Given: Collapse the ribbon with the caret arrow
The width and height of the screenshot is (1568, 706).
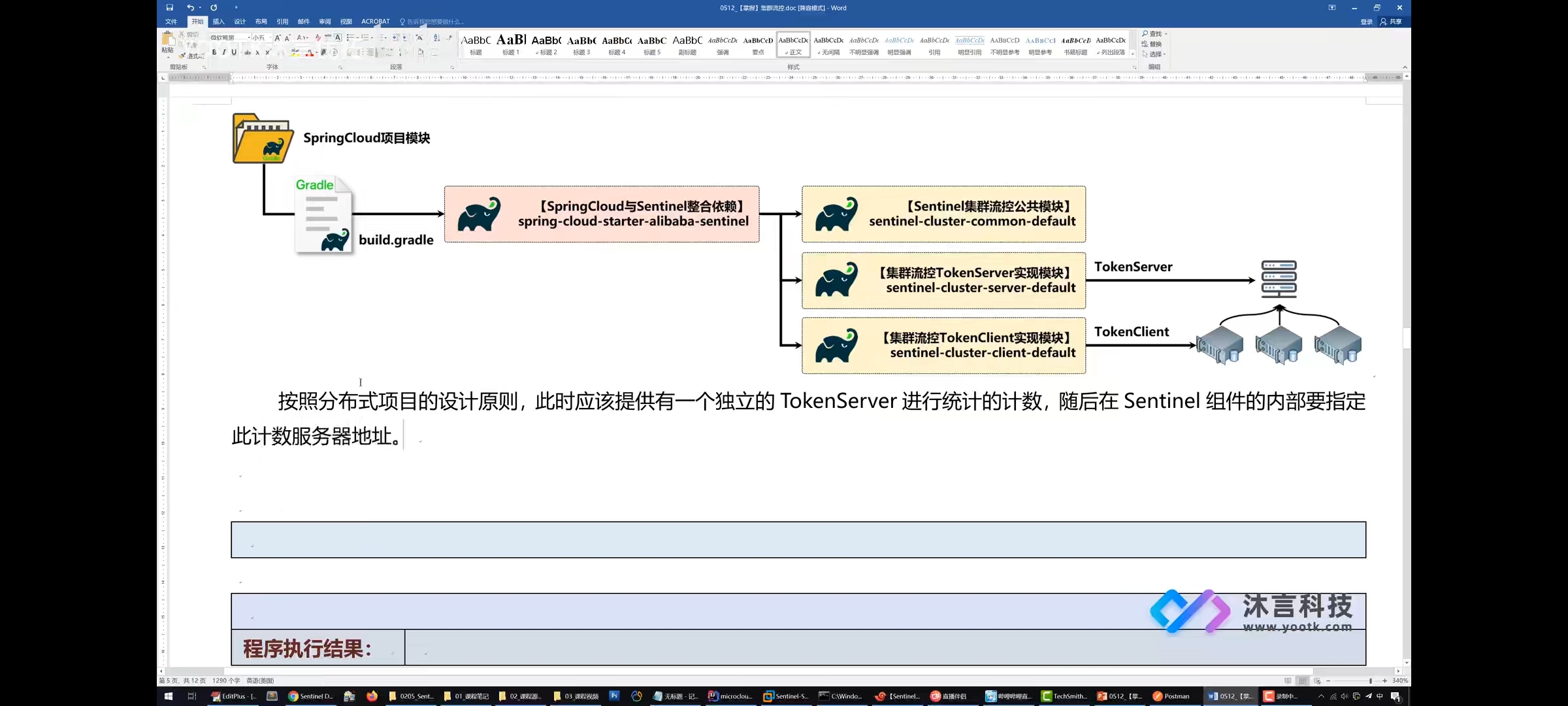Looking at the screenshot, I should click(1405, 67).
